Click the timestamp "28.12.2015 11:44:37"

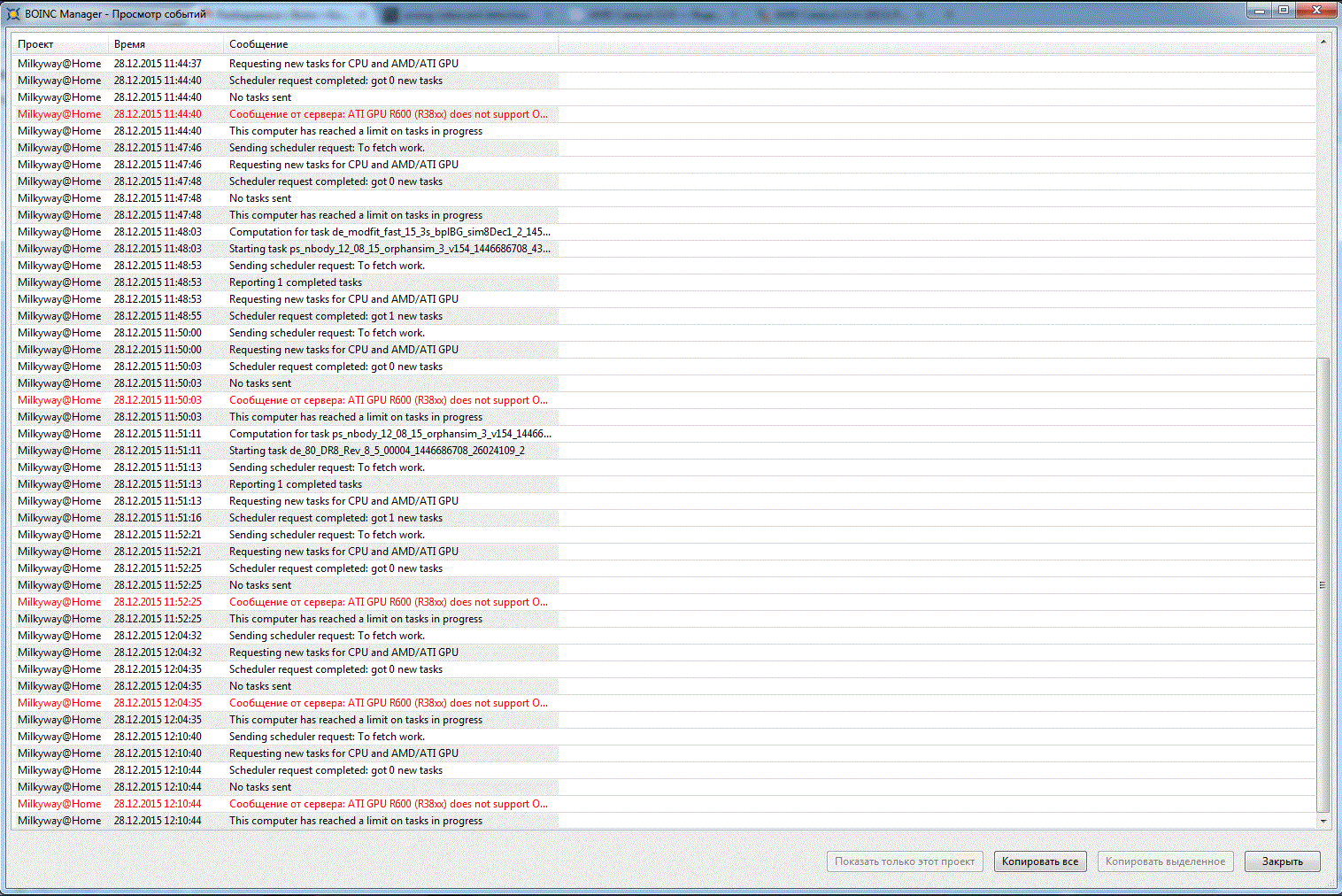(158, 64)
